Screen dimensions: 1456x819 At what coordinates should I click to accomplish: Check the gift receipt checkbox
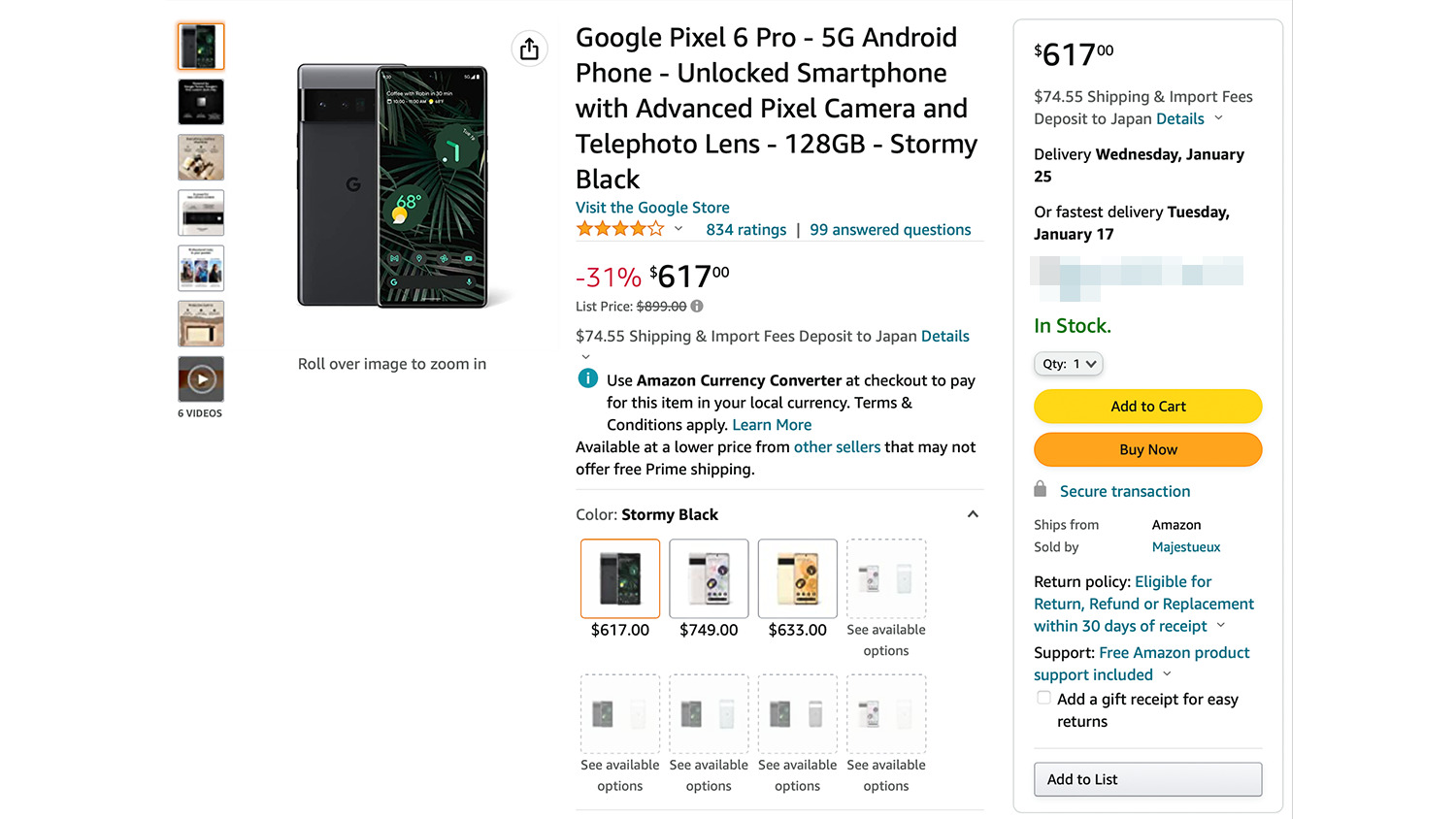coord(1043,698)
